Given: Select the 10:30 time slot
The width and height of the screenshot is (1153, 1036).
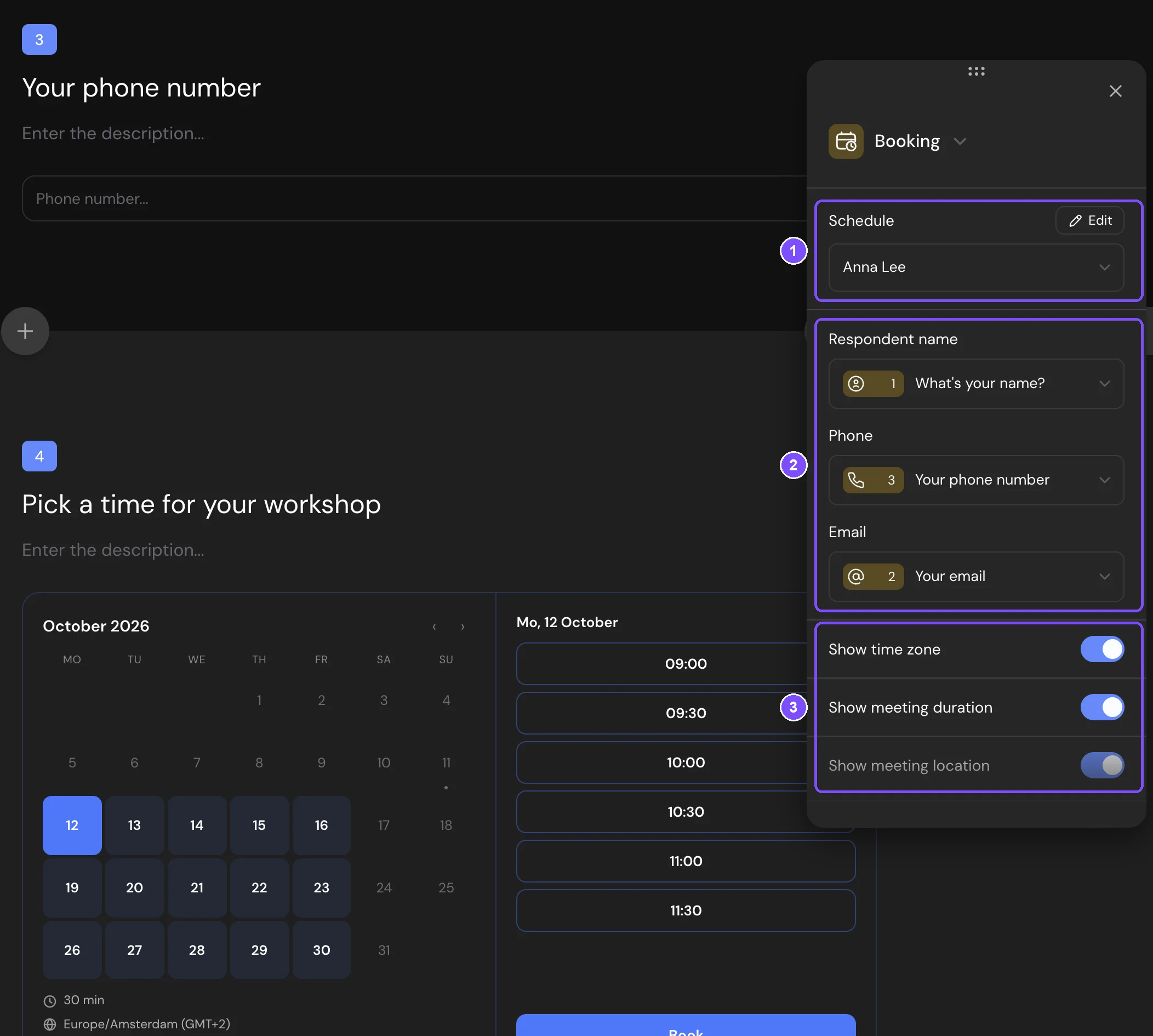Looking at the screenshot, I should [686, 812].
